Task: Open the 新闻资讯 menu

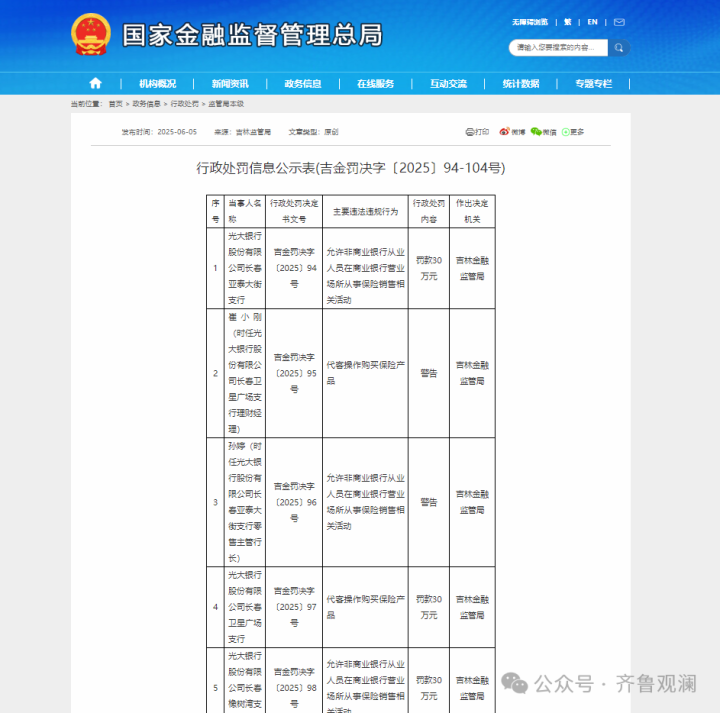Action: click(x=230, y=84)
